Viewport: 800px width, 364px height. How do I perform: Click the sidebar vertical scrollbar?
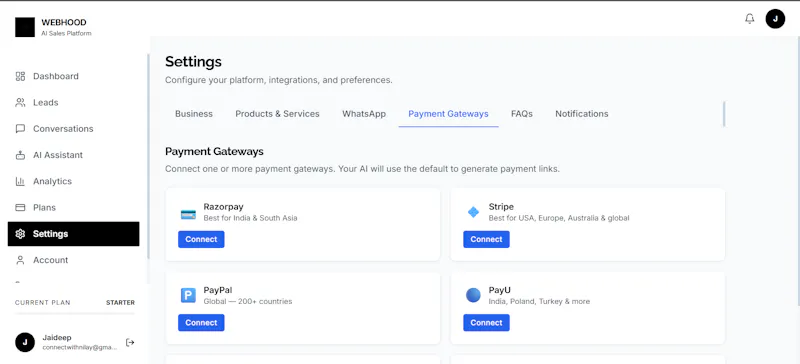coord(148,156)
